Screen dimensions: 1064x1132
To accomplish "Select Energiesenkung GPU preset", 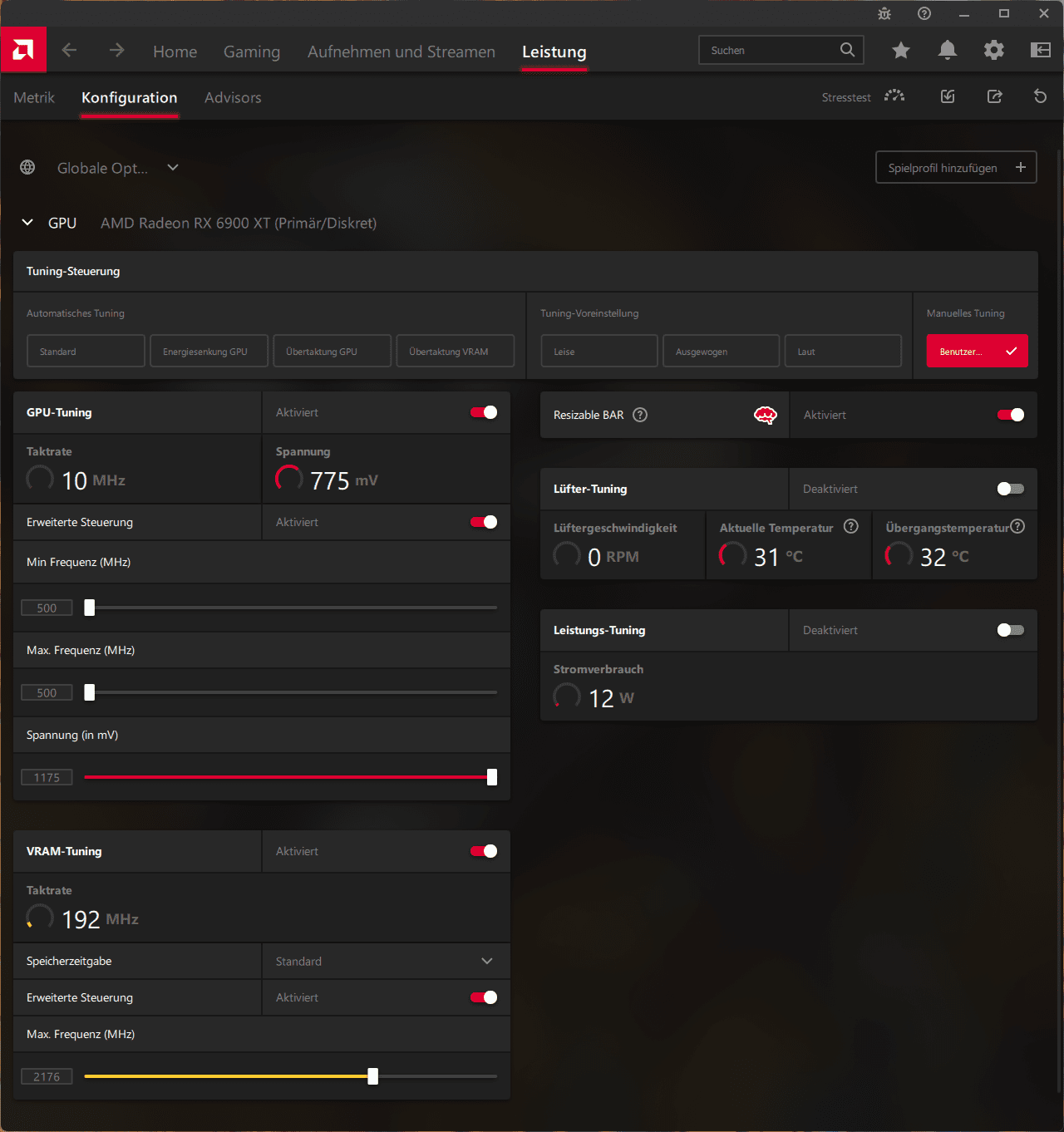I will point(209,351).
